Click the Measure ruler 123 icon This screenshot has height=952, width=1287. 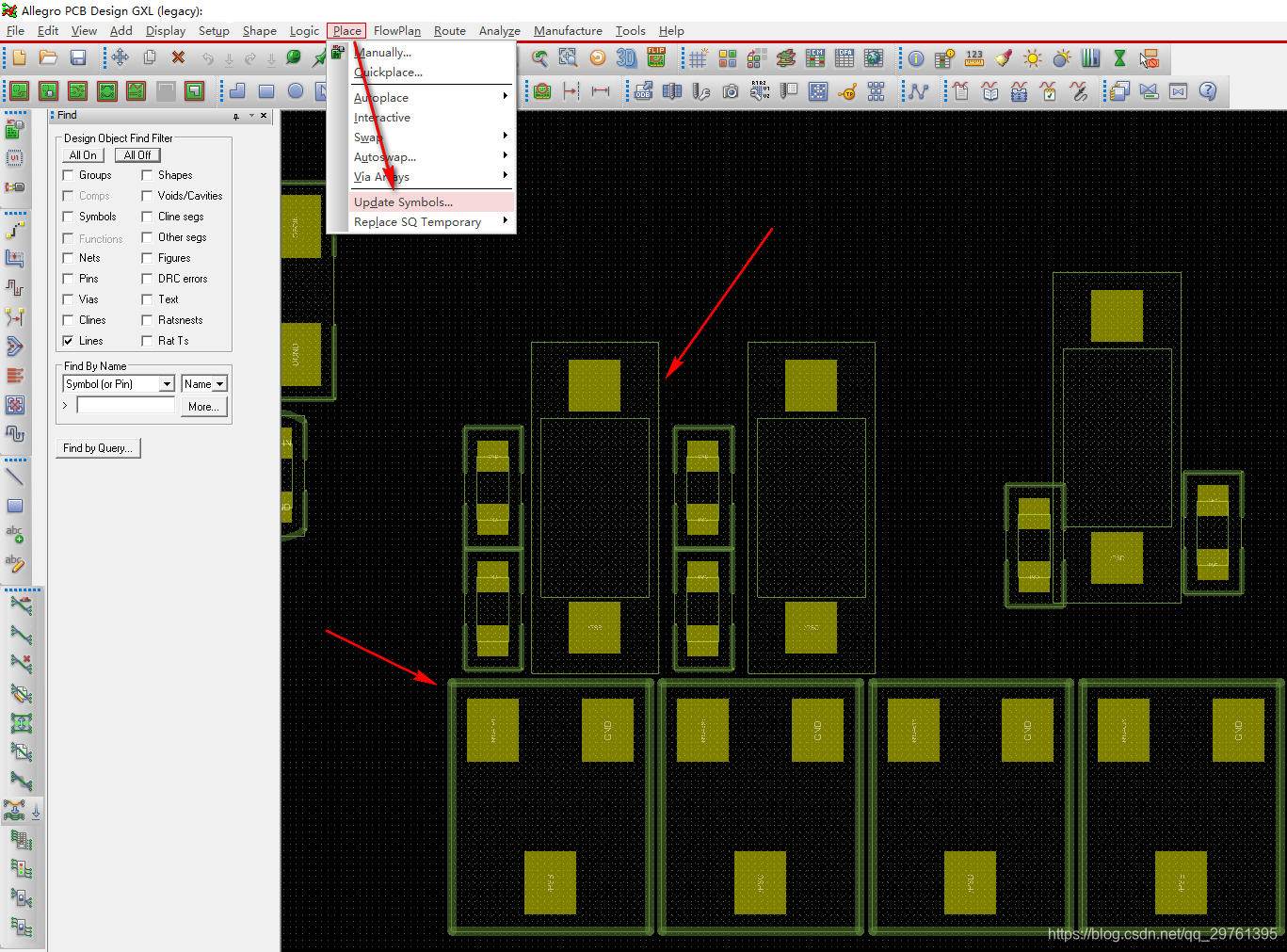click(974, 58)
